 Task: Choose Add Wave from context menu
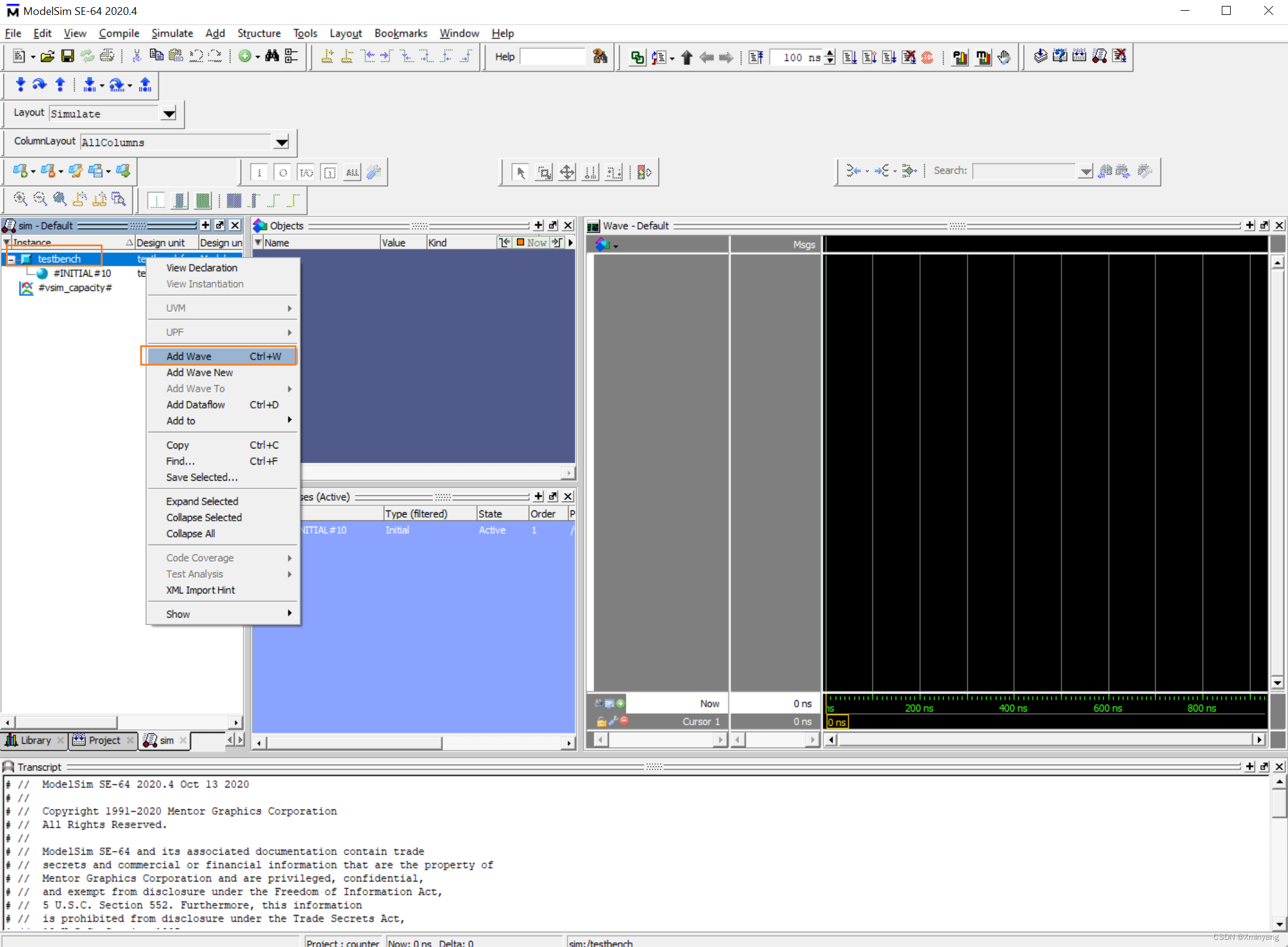click(222, 356)
